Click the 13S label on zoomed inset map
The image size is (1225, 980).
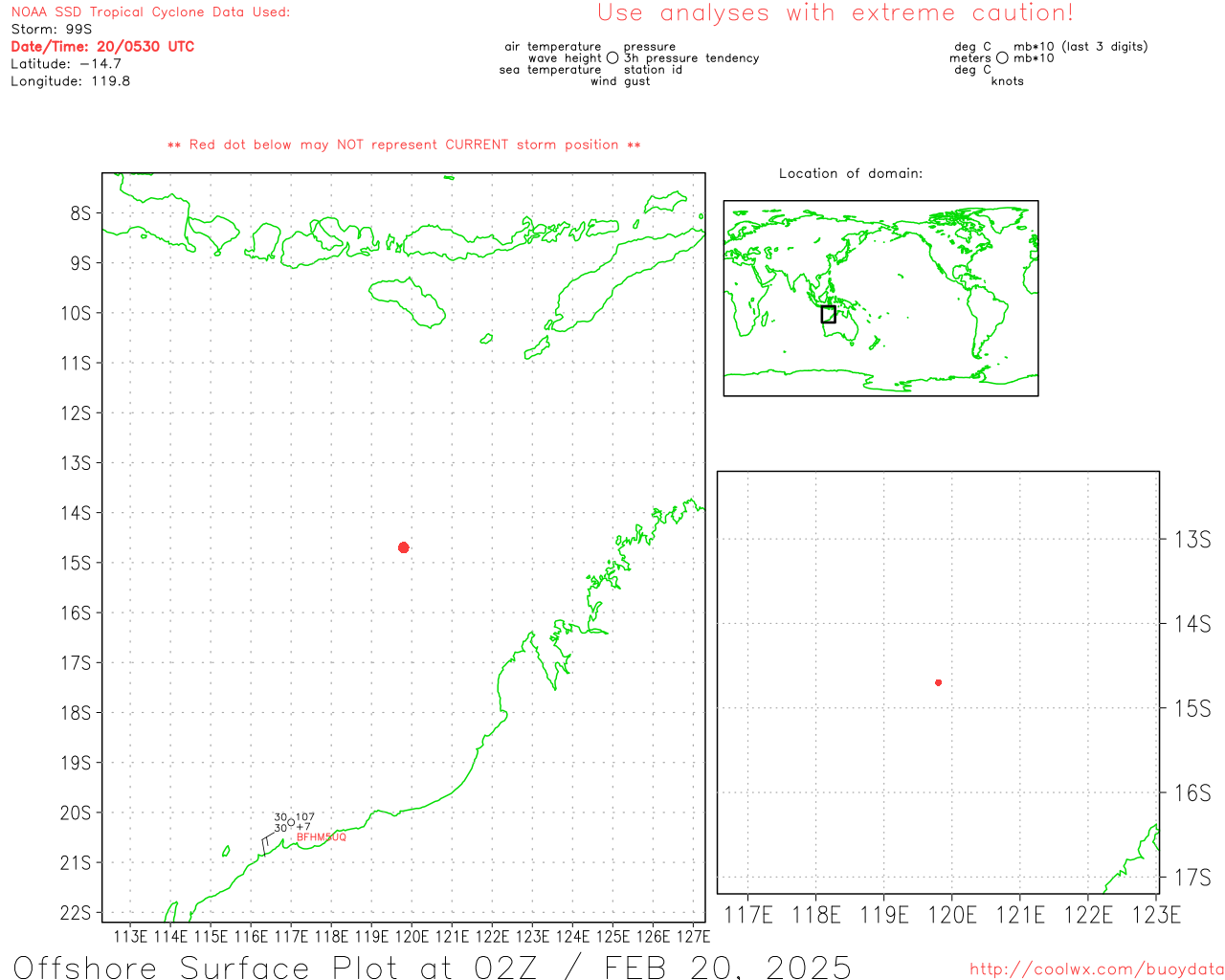pos(1192,540)
